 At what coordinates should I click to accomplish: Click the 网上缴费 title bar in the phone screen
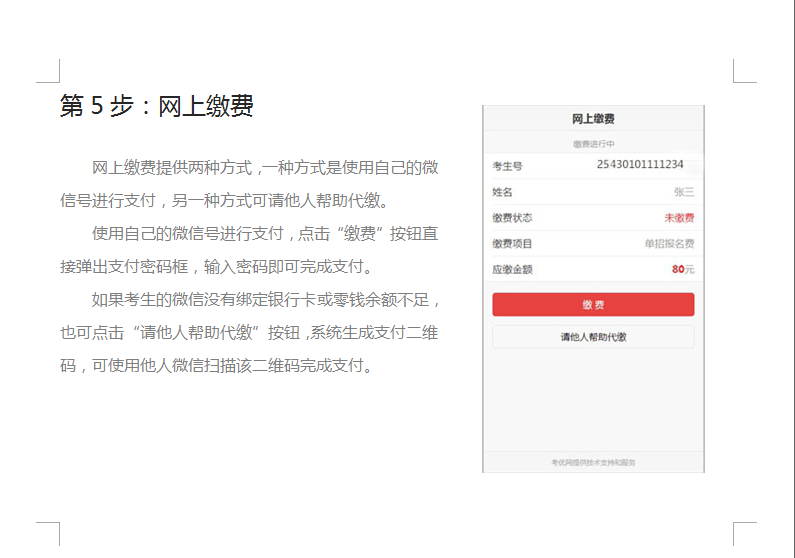[593, 119]
